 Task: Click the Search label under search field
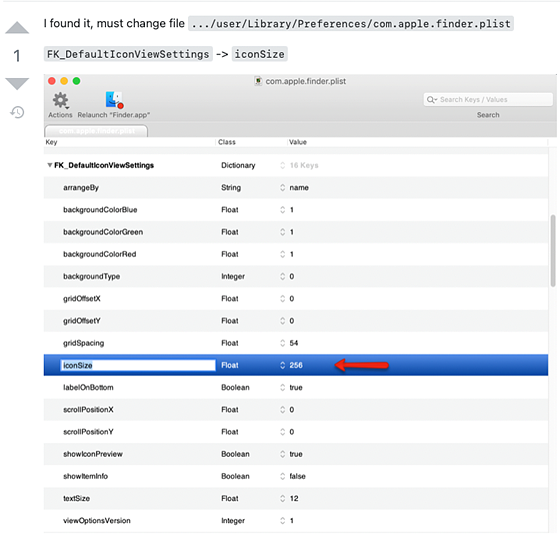point(488,115)
